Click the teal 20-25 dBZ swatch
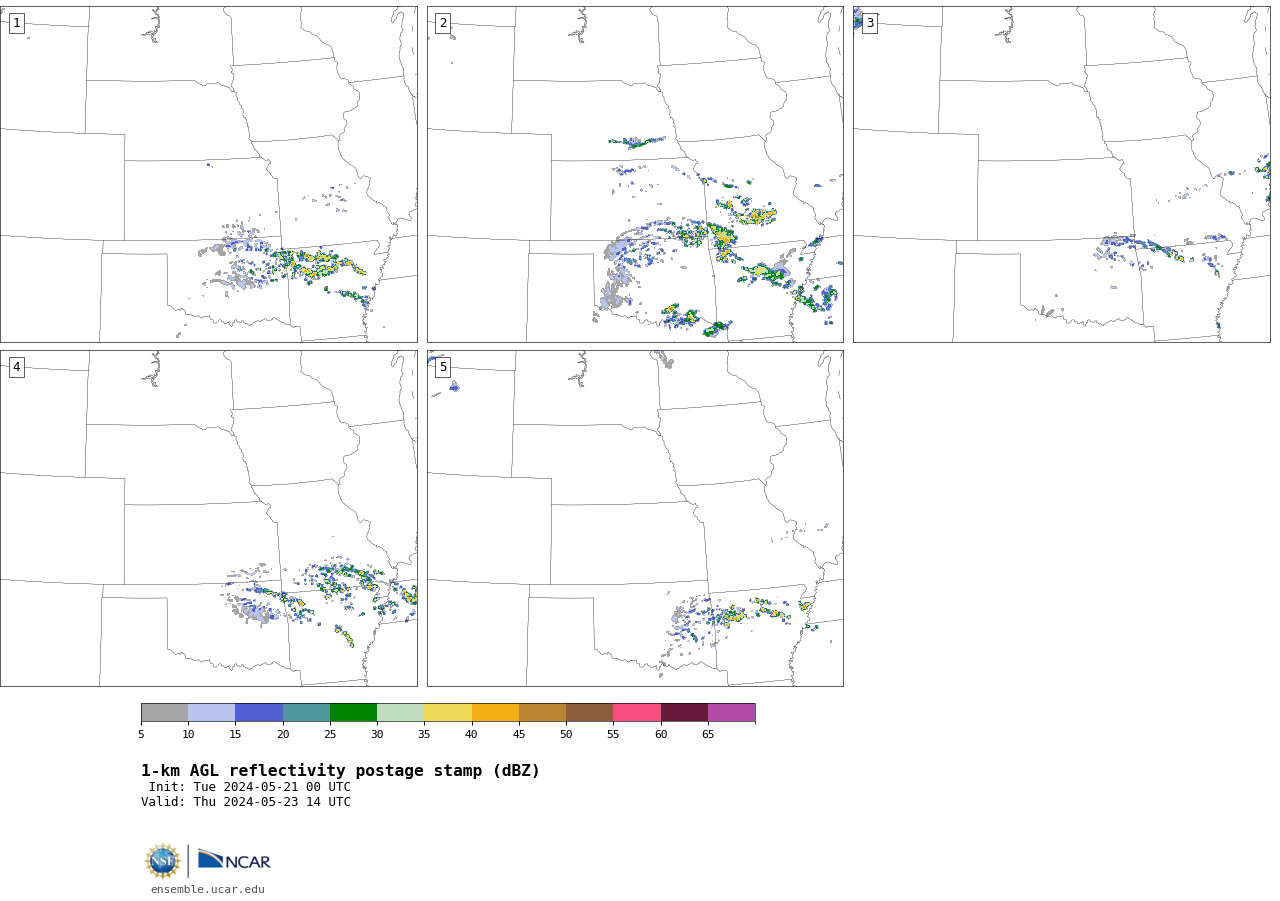The image size is (1280, 901). pyautogui.click(x=306, y=712)
